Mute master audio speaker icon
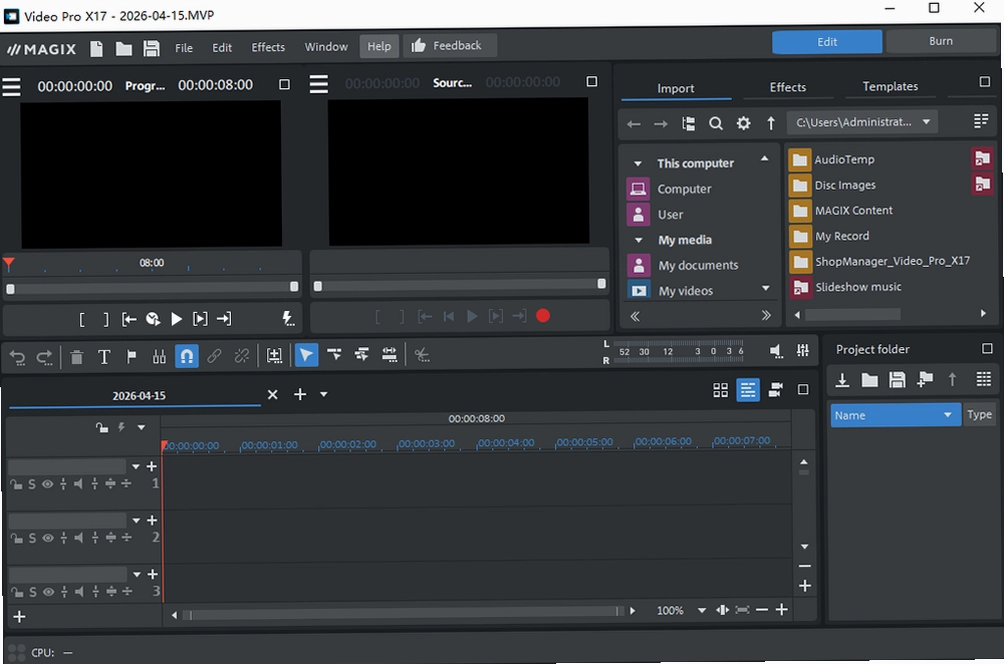The width and height of the screenshot is (1004, 664). coord(775,350)
